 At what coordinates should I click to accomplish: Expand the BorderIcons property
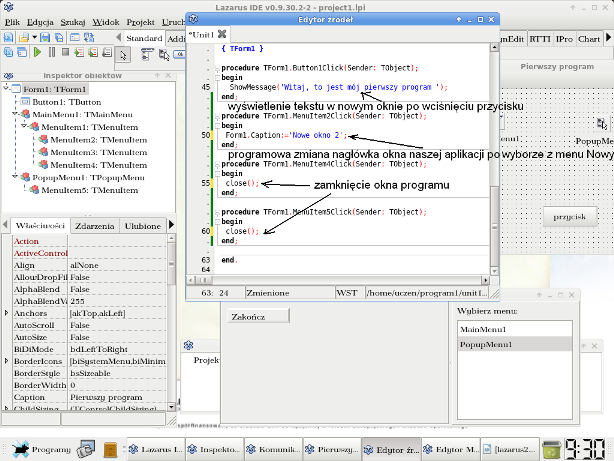click(x=6, y=361)
